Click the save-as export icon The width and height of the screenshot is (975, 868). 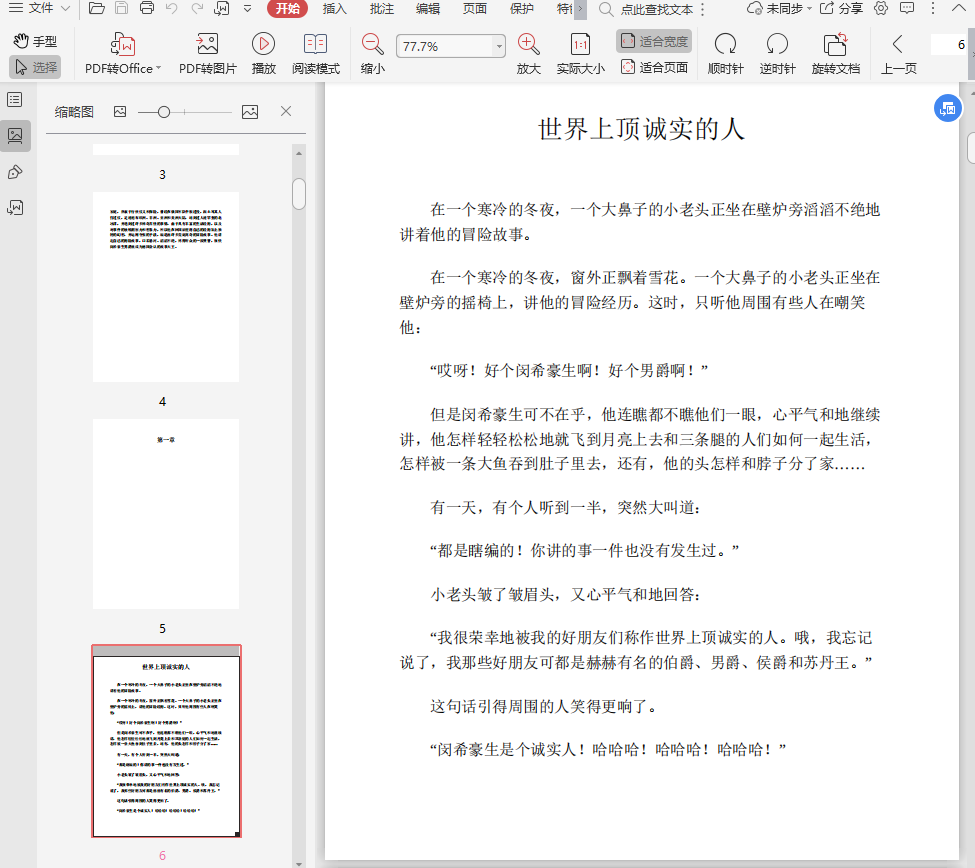[x=222, y=8]
